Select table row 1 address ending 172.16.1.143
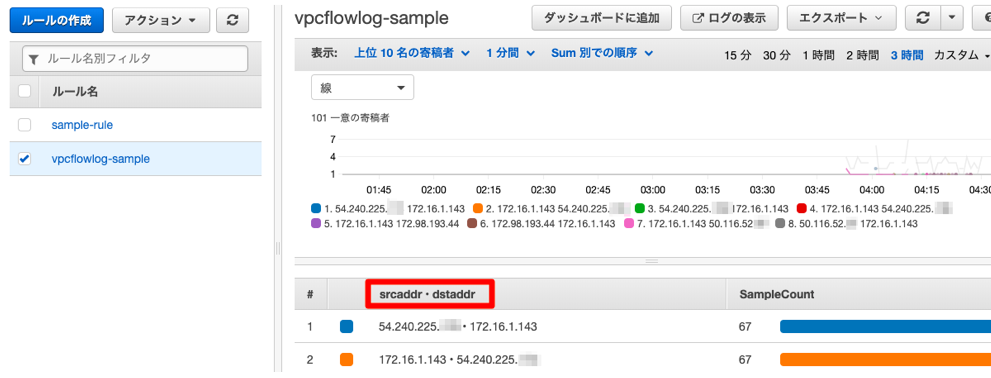The height and width of the screenshot is (378, 991). (x=458, y=327)
